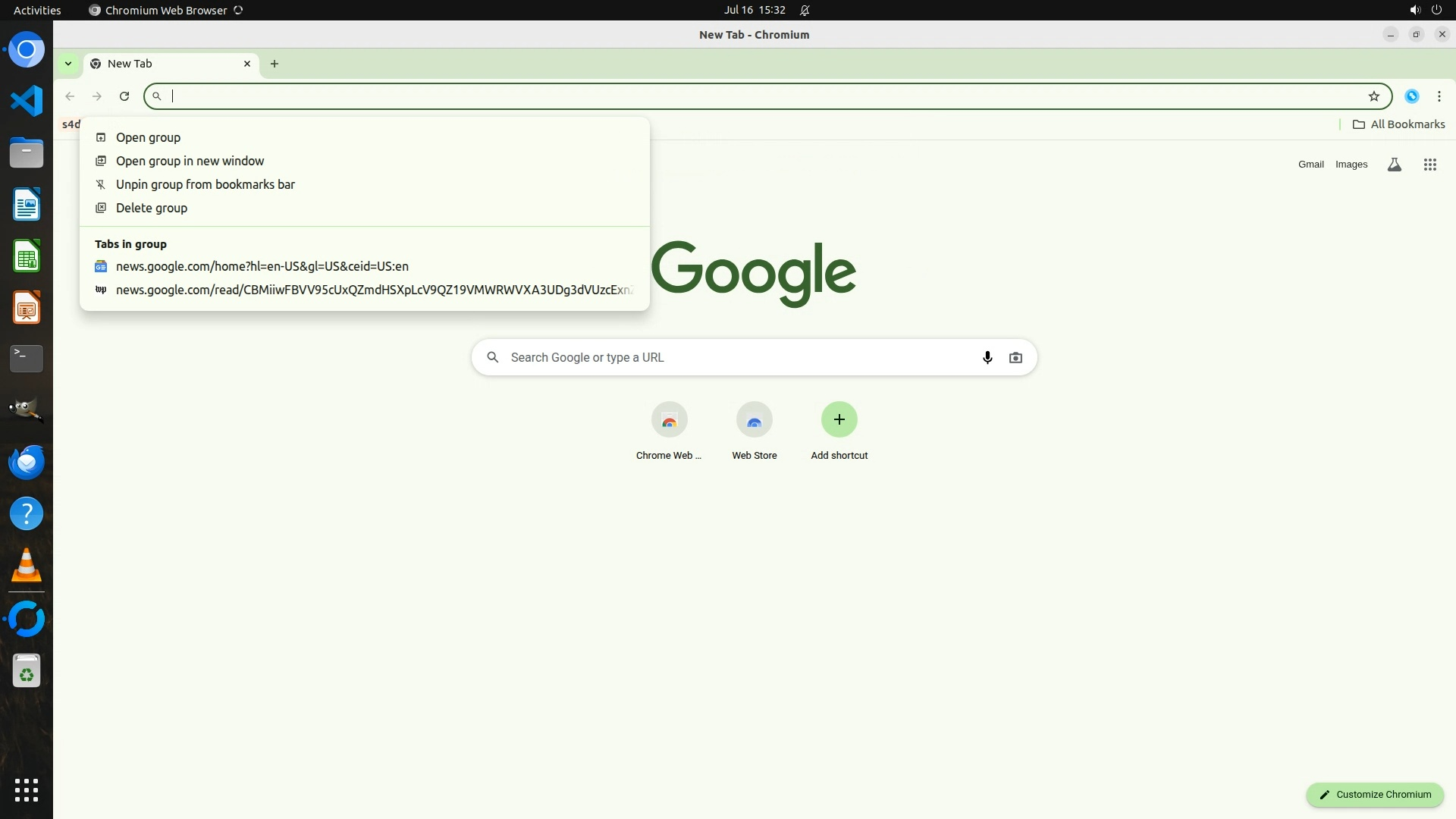Open the profile avatar in the toolbar
The width and height of the screenshot is (1456, 819).
point(1411,96)
